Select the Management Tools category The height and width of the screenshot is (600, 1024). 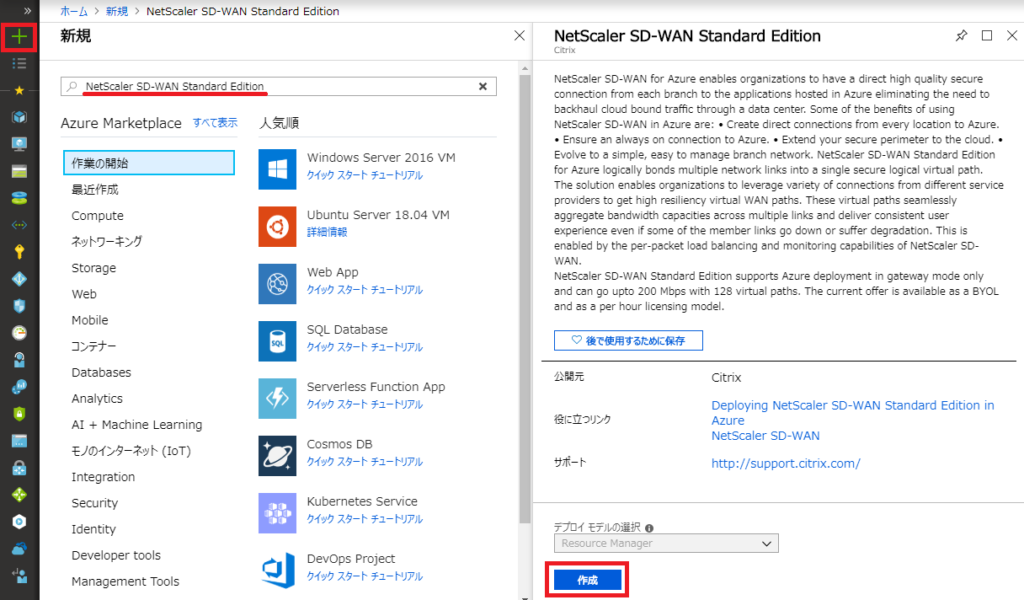coord(125,581)
